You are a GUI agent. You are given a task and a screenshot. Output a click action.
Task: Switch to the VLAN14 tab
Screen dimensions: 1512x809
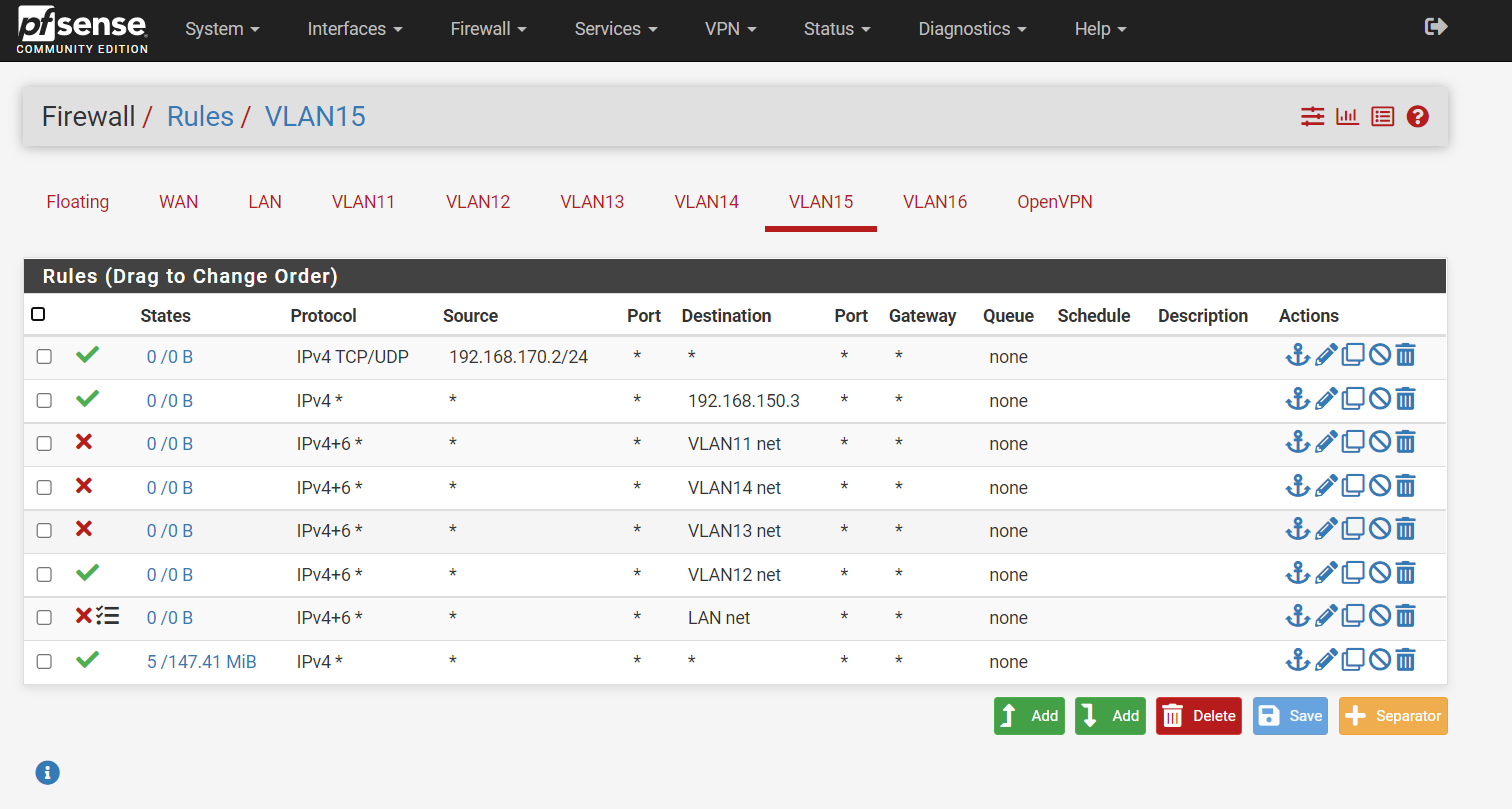tap(707, 202)
